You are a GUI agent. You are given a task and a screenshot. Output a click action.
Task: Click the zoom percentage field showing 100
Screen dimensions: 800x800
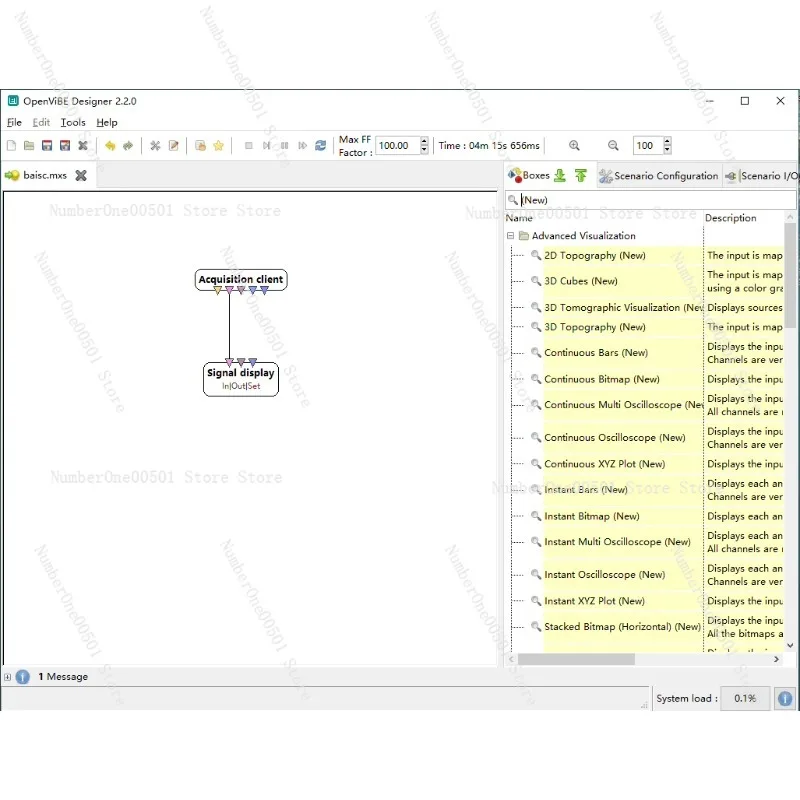(x=648, y=145)
